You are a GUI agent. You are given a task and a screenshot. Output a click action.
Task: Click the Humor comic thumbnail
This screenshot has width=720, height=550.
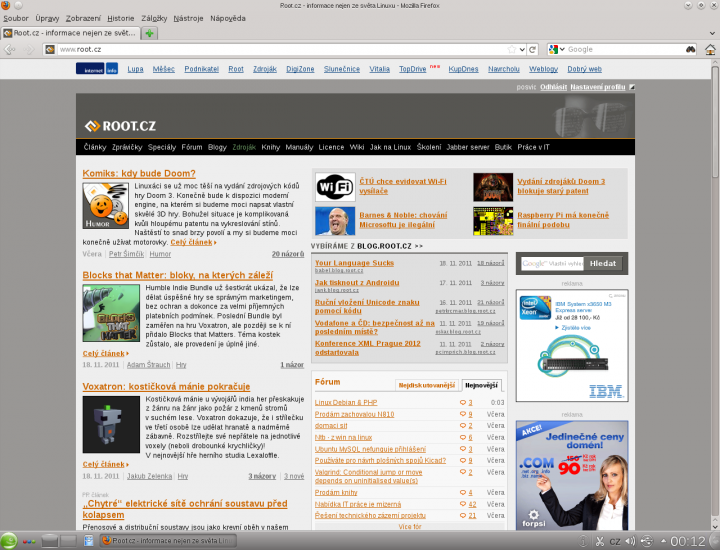coord(106,205)
